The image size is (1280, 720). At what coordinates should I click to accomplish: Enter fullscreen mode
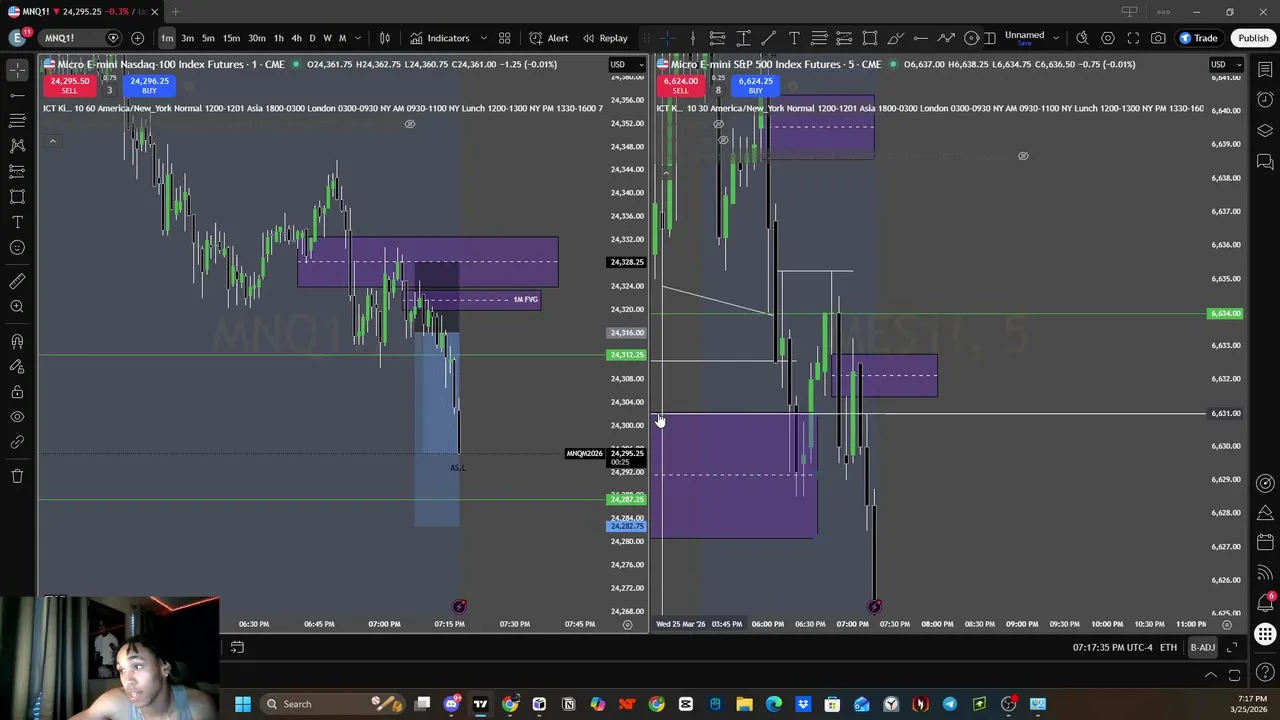click(x=1133, y=38)
